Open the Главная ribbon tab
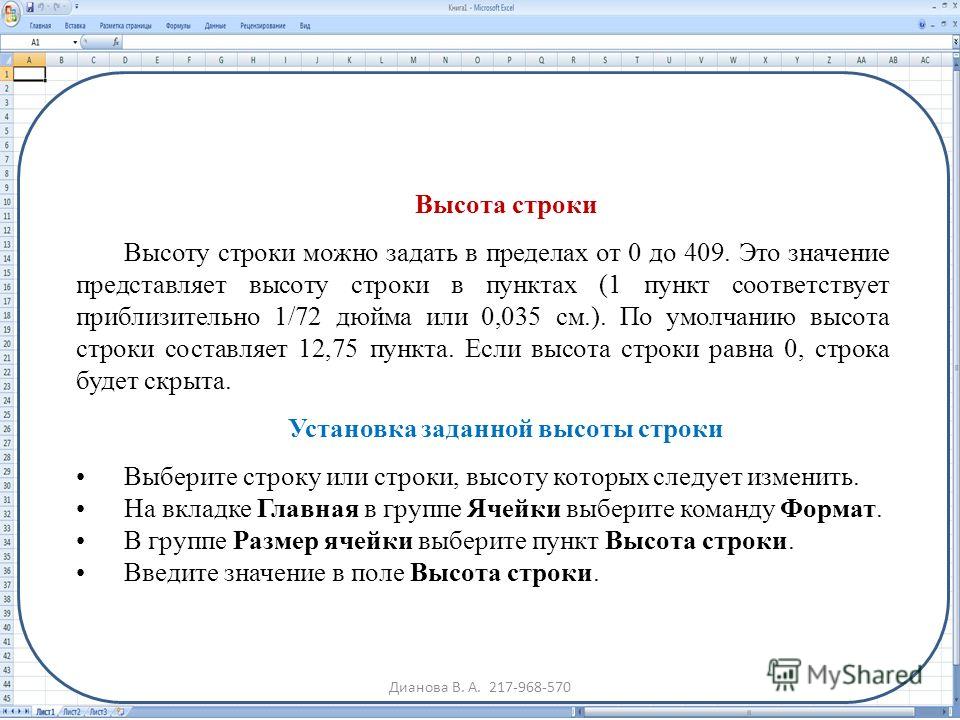 [40, 26]
